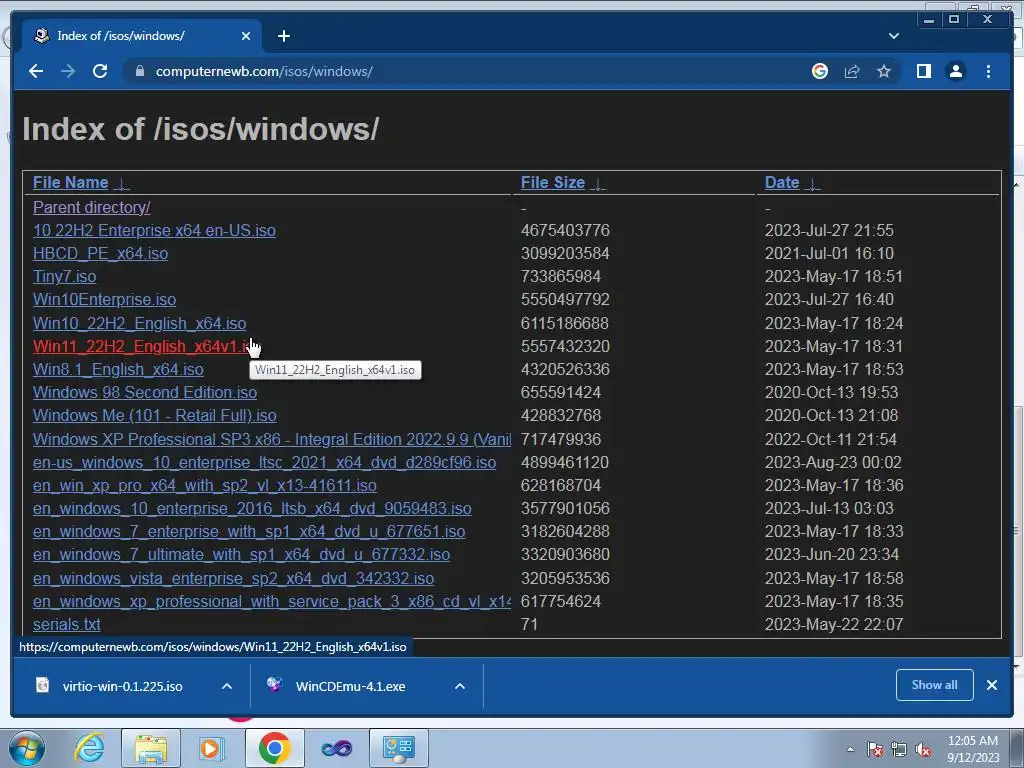1024x768 pixels.
Task: Sort the listing by File Name
Action: pyautogui.click(x=71, y=183)
